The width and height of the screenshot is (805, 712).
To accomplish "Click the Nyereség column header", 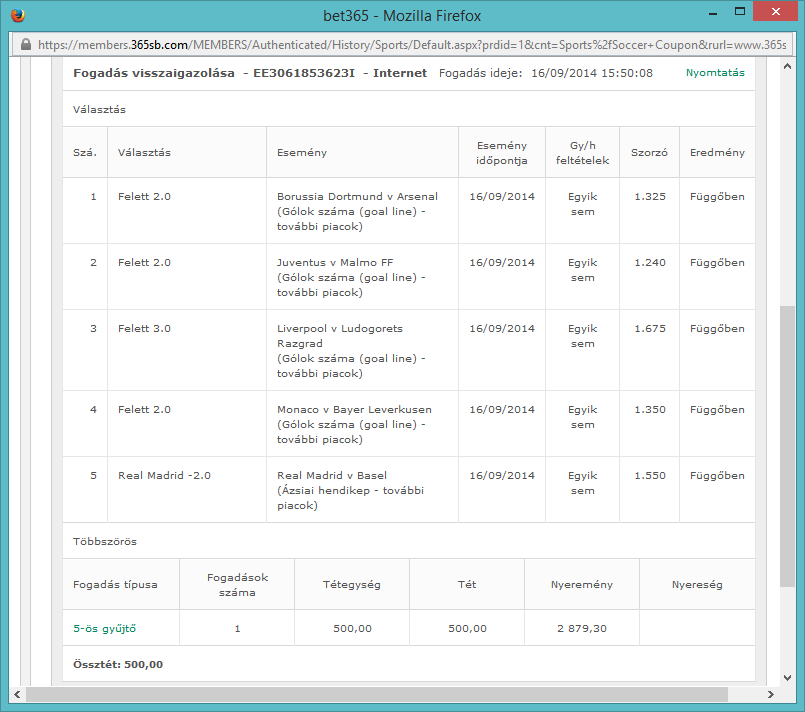I will 697,585.
